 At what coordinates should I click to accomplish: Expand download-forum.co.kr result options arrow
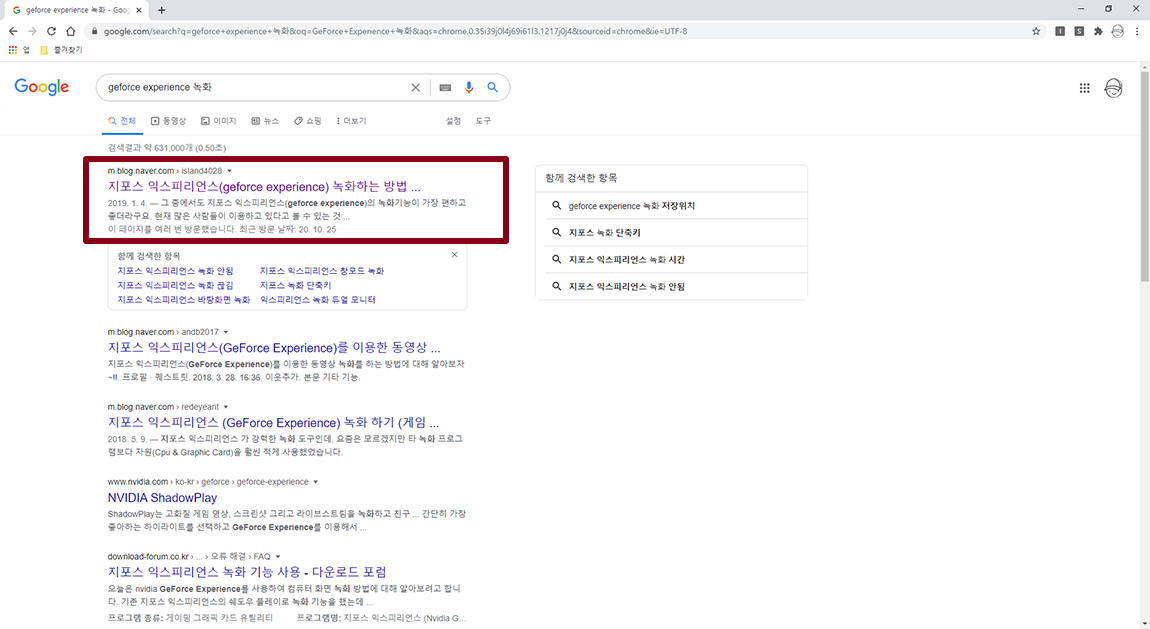(278, 556)
